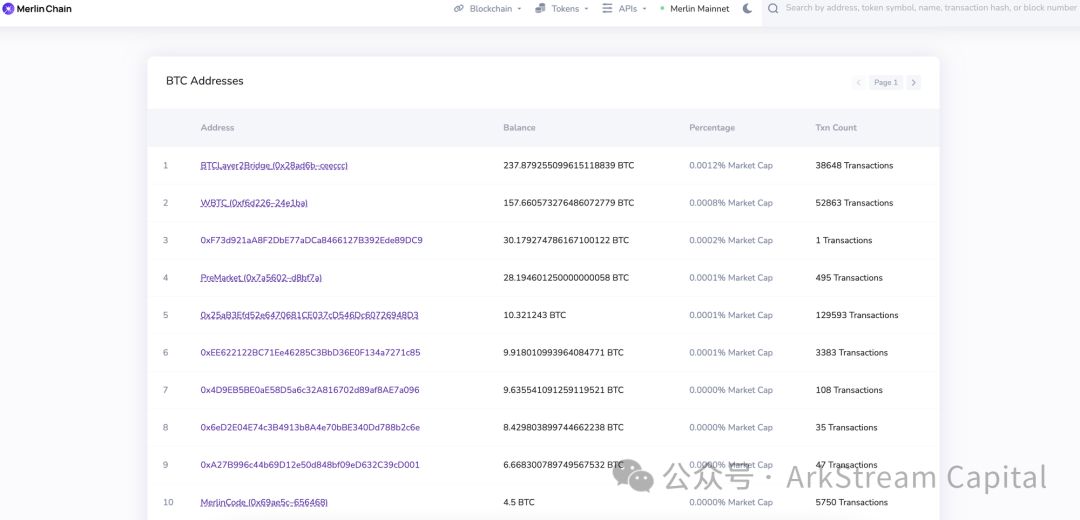Select balance 9.635541091259119521 BTC
Screen dimensions: 1080x520
(x=563, y=390)
